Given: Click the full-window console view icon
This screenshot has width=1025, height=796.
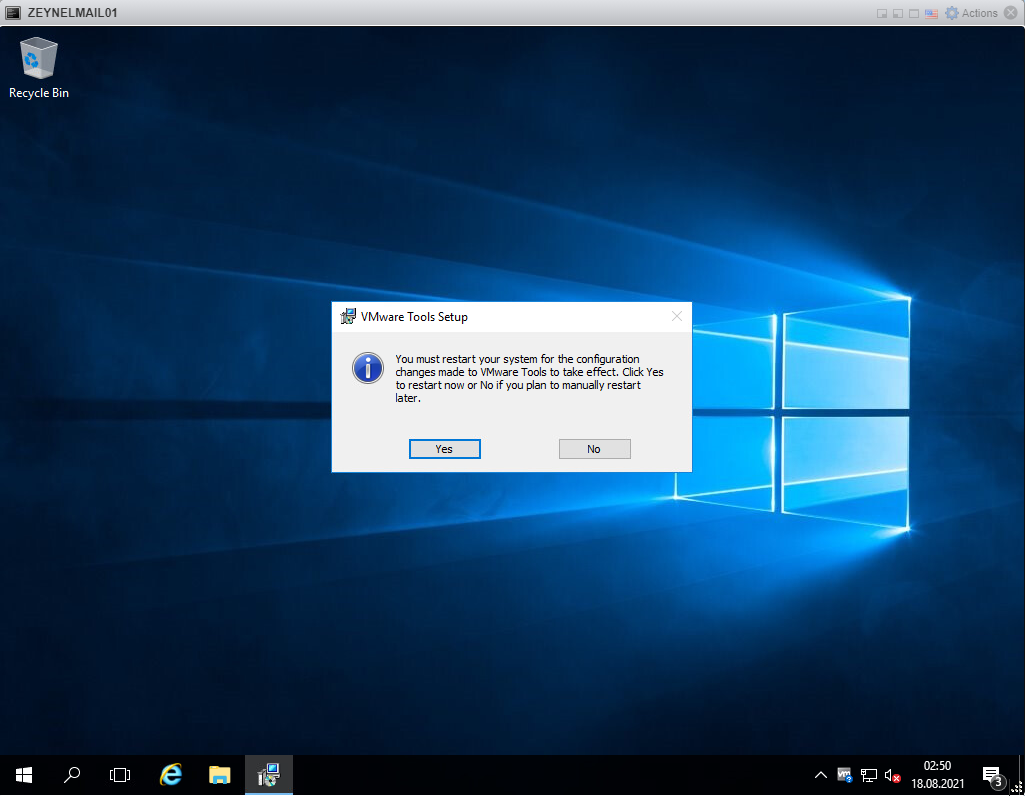Looking at the screenshot, I should pyautogui.click(x=915, y=13).
